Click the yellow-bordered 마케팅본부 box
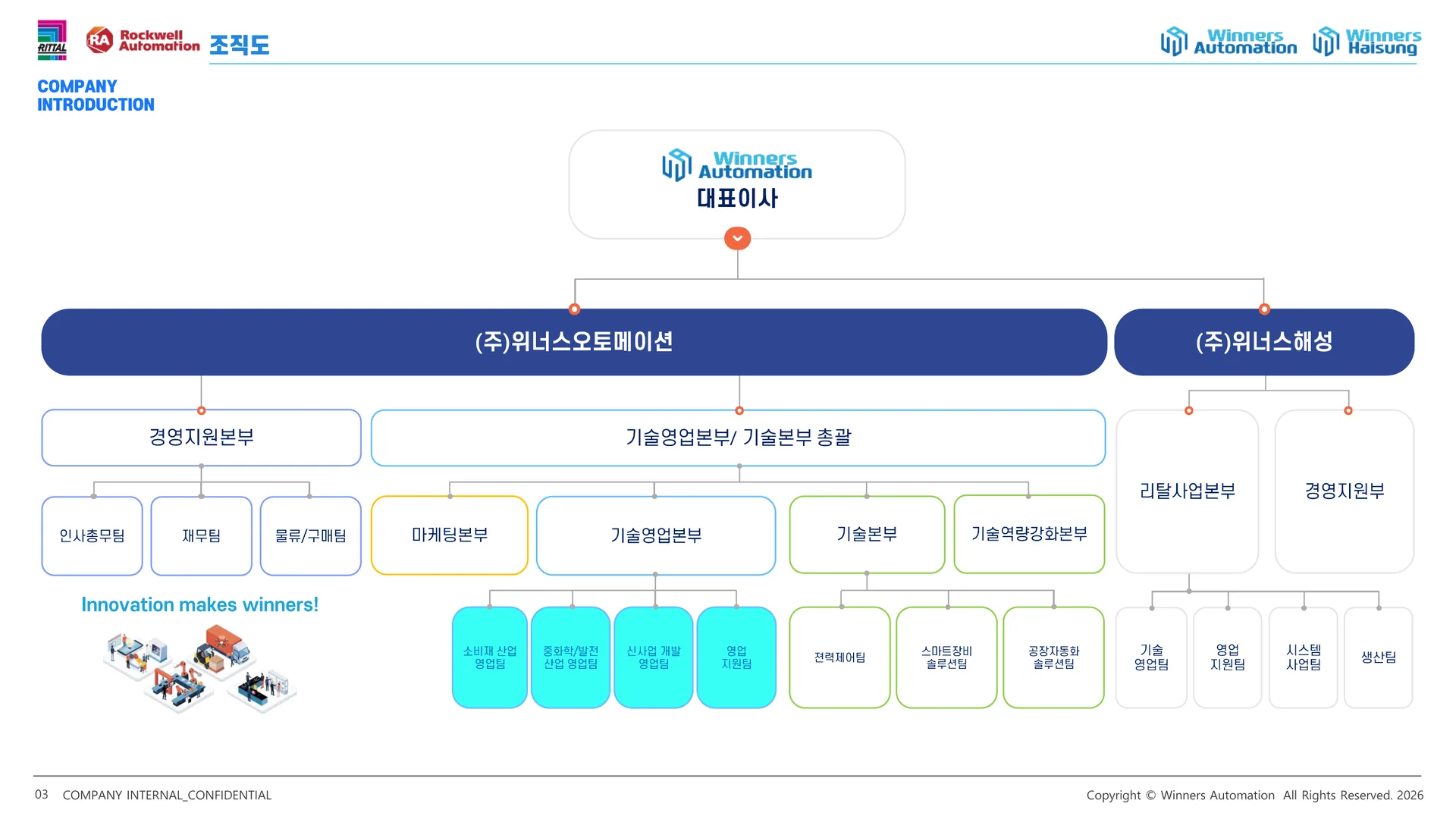This screenshot has height=819, width=1456. click(x=450, y=535)
